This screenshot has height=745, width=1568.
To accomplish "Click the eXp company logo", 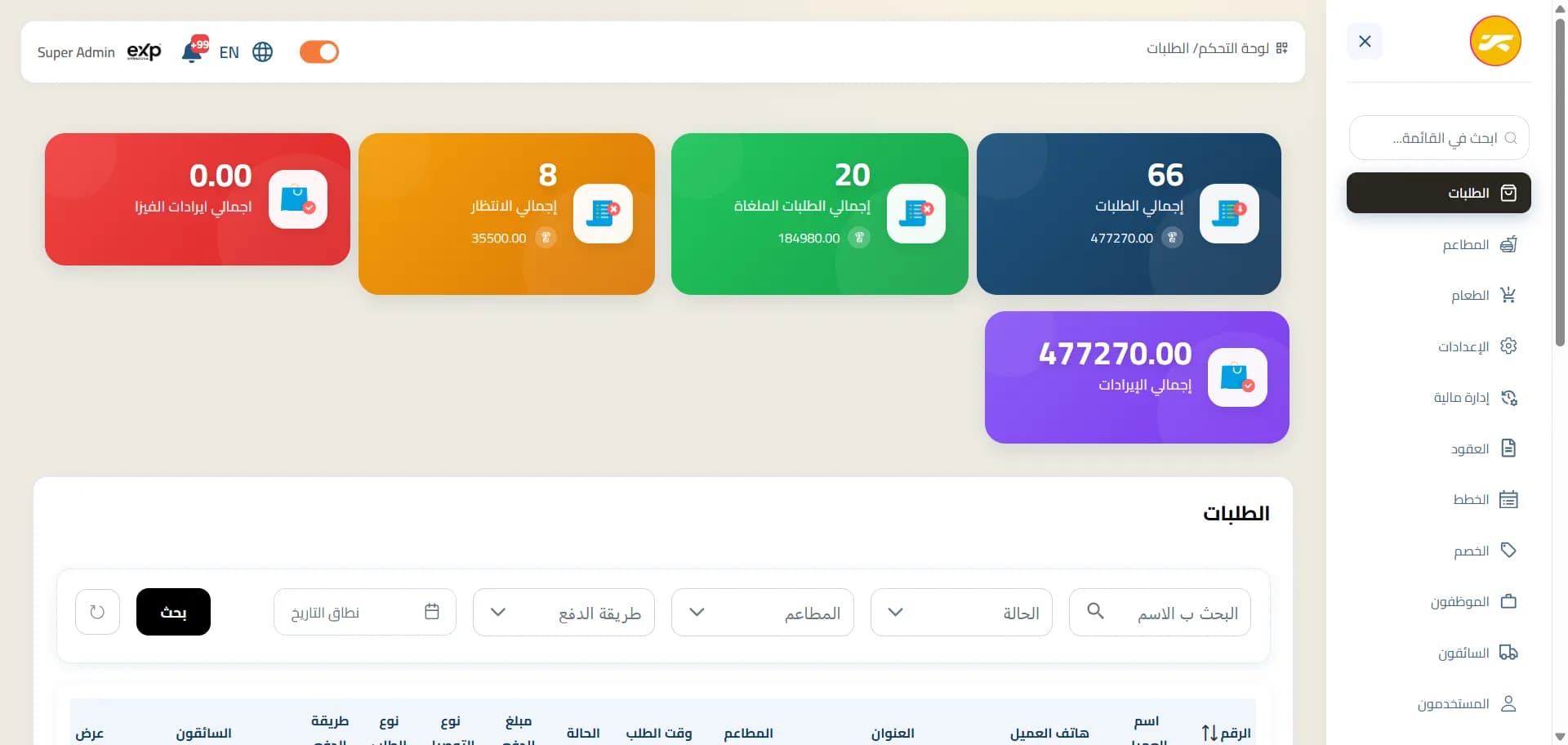I will click(x=145, y=51).
